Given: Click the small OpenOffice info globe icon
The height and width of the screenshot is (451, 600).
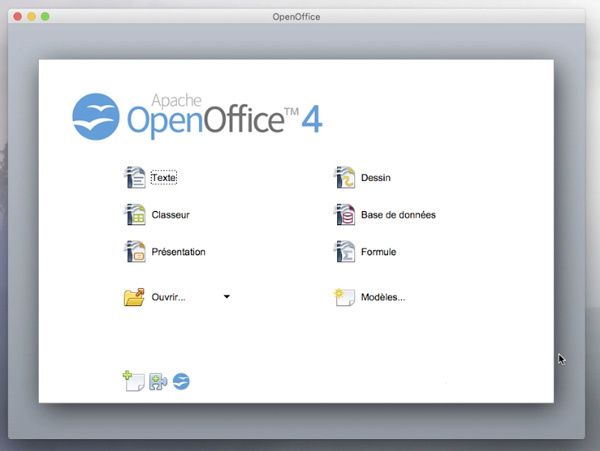Looking at the screenshot, I should click(x=181, y=381).
